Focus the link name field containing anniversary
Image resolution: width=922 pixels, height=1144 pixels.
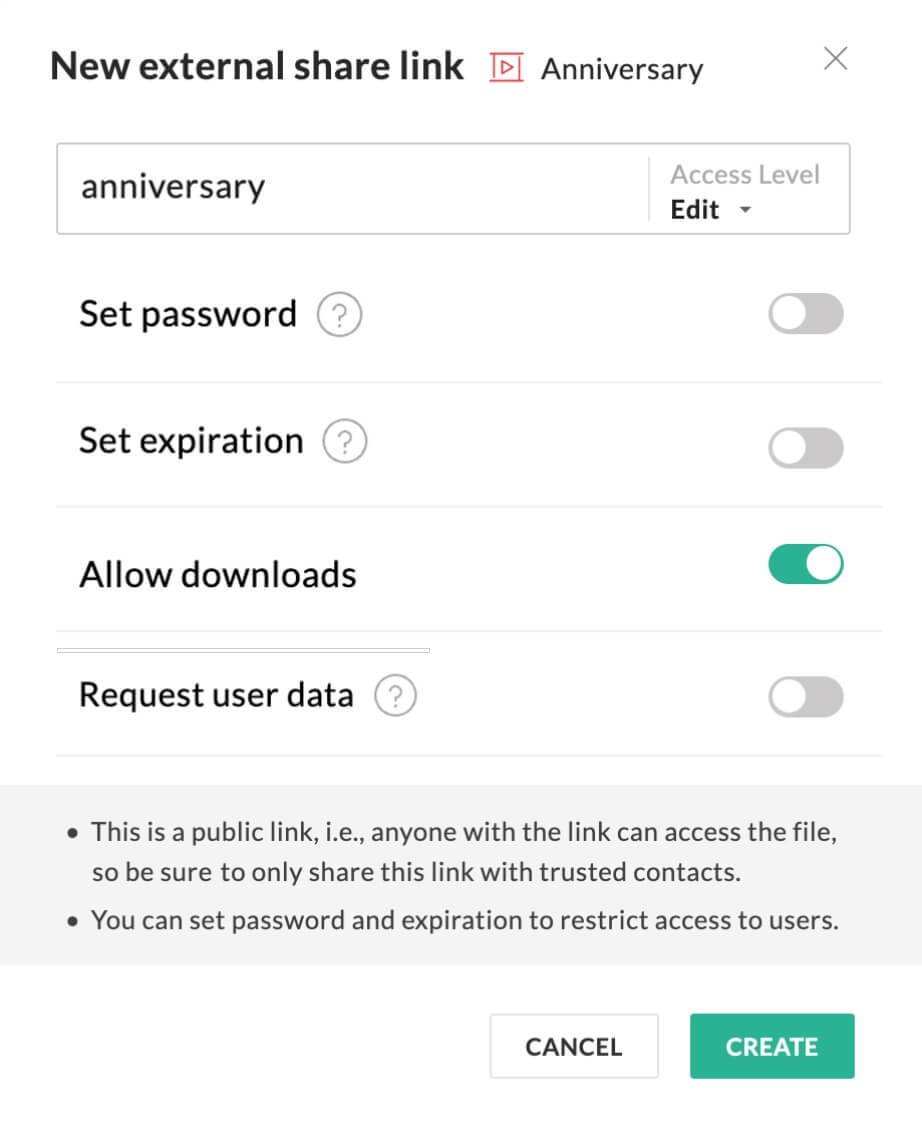[353, 188]
